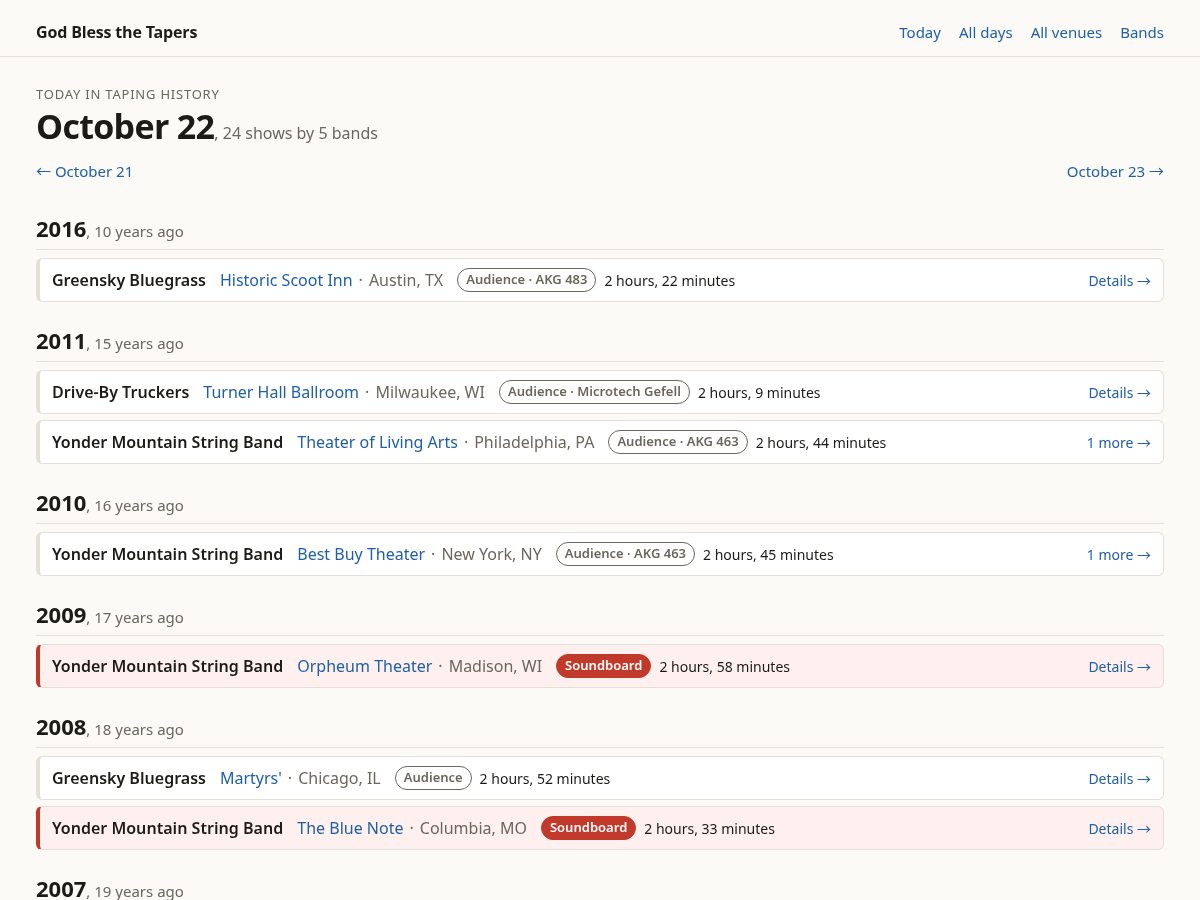Click the Audience · AKG 463 badge on Philadelphia row
1200x900 pixels.
point(678,442)
